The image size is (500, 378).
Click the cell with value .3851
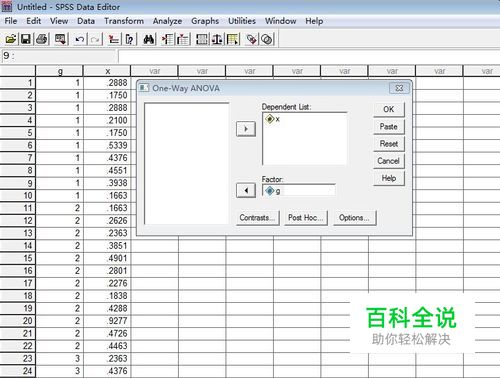coord(107,246)
